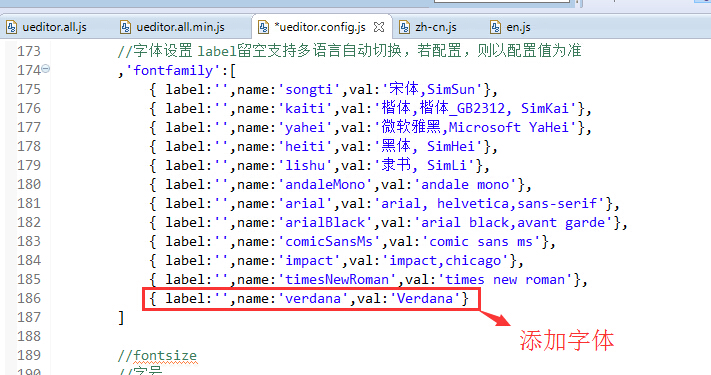Viewport: 711px width, 375px height.
Task: Place cursor on 'kaiti' name value
Action: click(305, 108)
